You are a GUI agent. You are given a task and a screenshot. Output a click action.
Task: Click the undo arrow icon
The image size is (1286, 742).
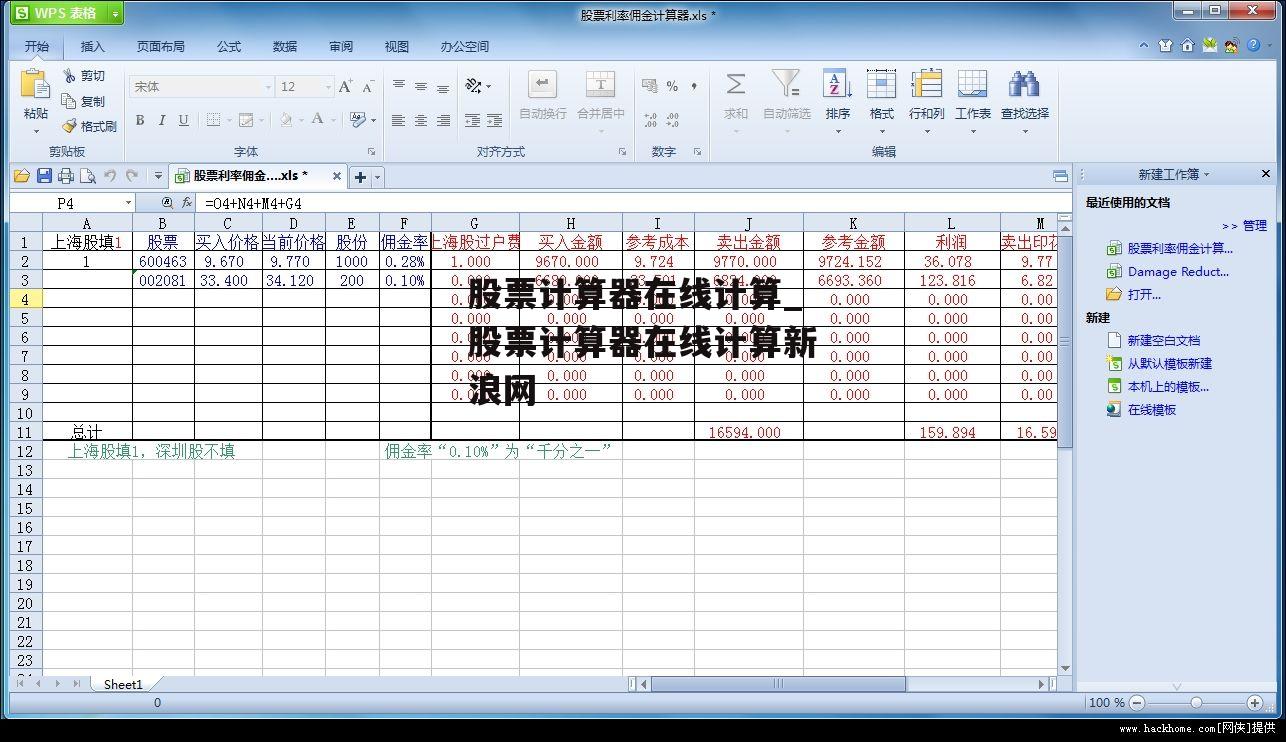pyautogui.click(x=110, y=176)
